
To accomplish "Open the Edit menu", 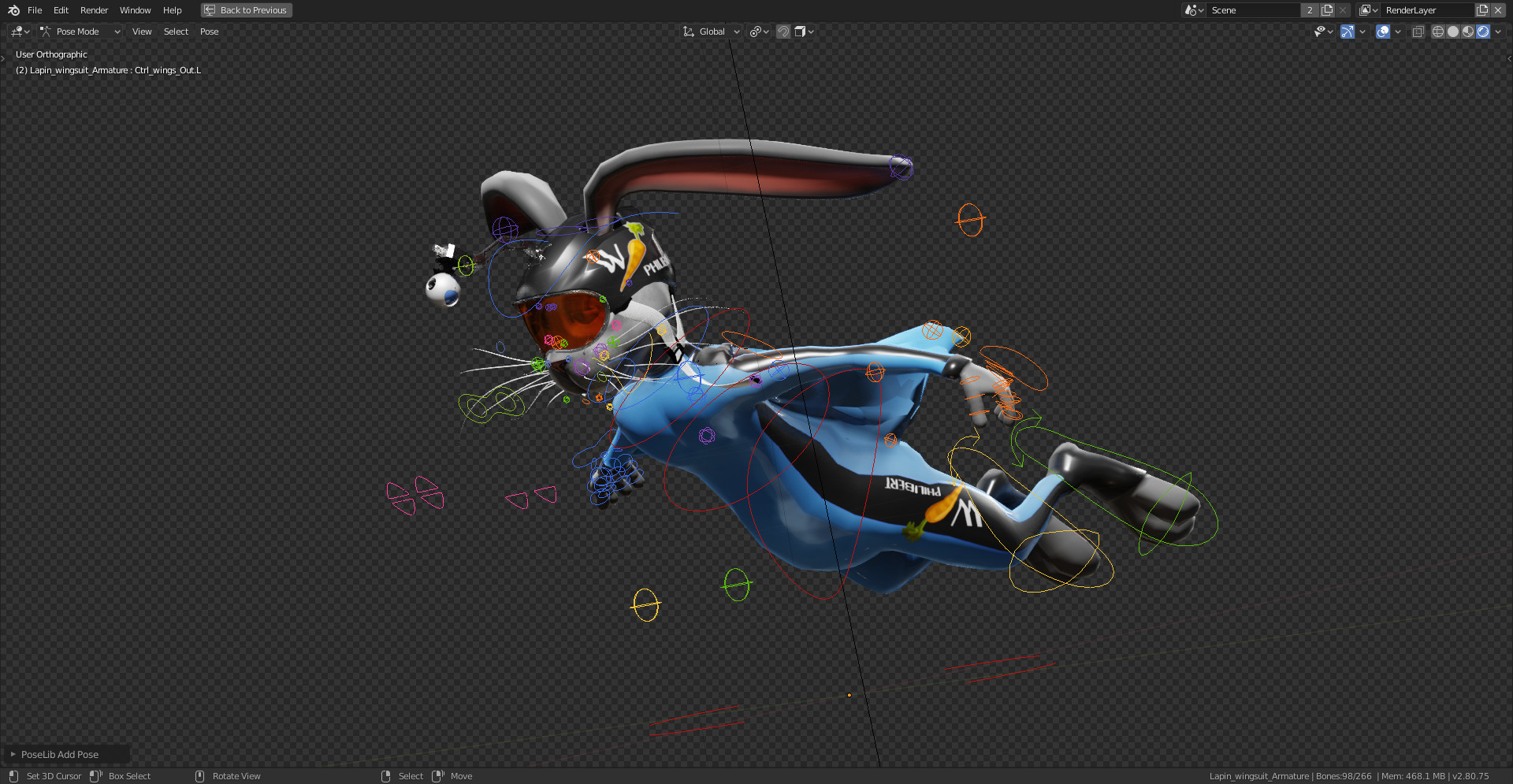I will click(x=61, y=10).
